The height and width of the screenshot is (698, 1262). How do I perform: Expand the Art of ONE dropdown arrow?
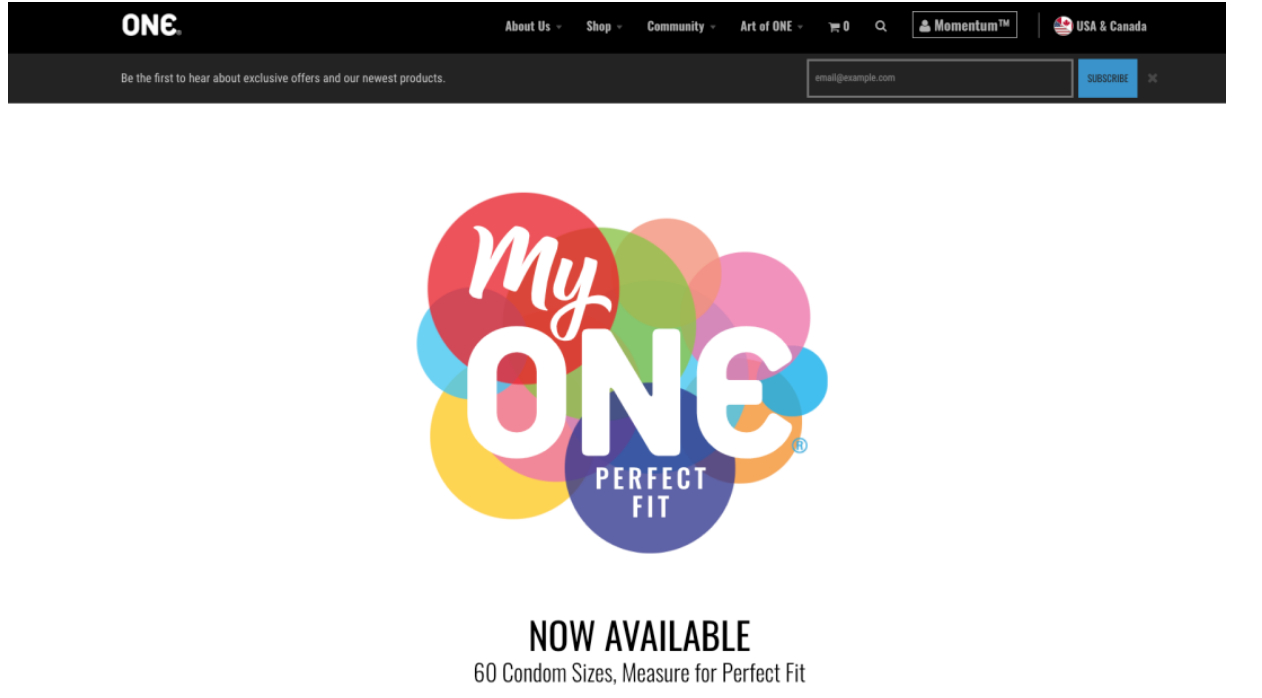click(x=800, y=27)
